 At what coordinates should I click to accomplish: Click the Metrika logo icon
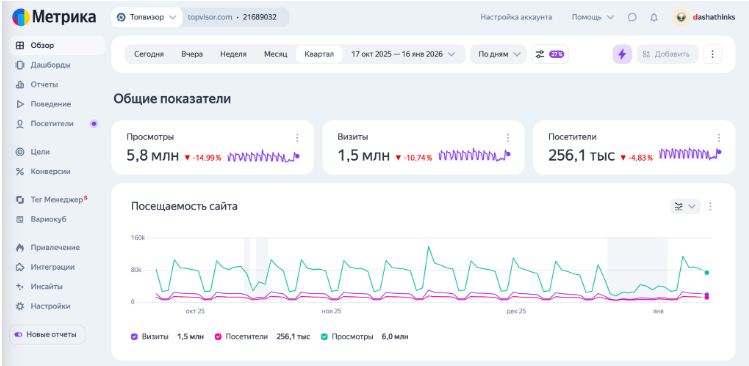pos(21,17)
